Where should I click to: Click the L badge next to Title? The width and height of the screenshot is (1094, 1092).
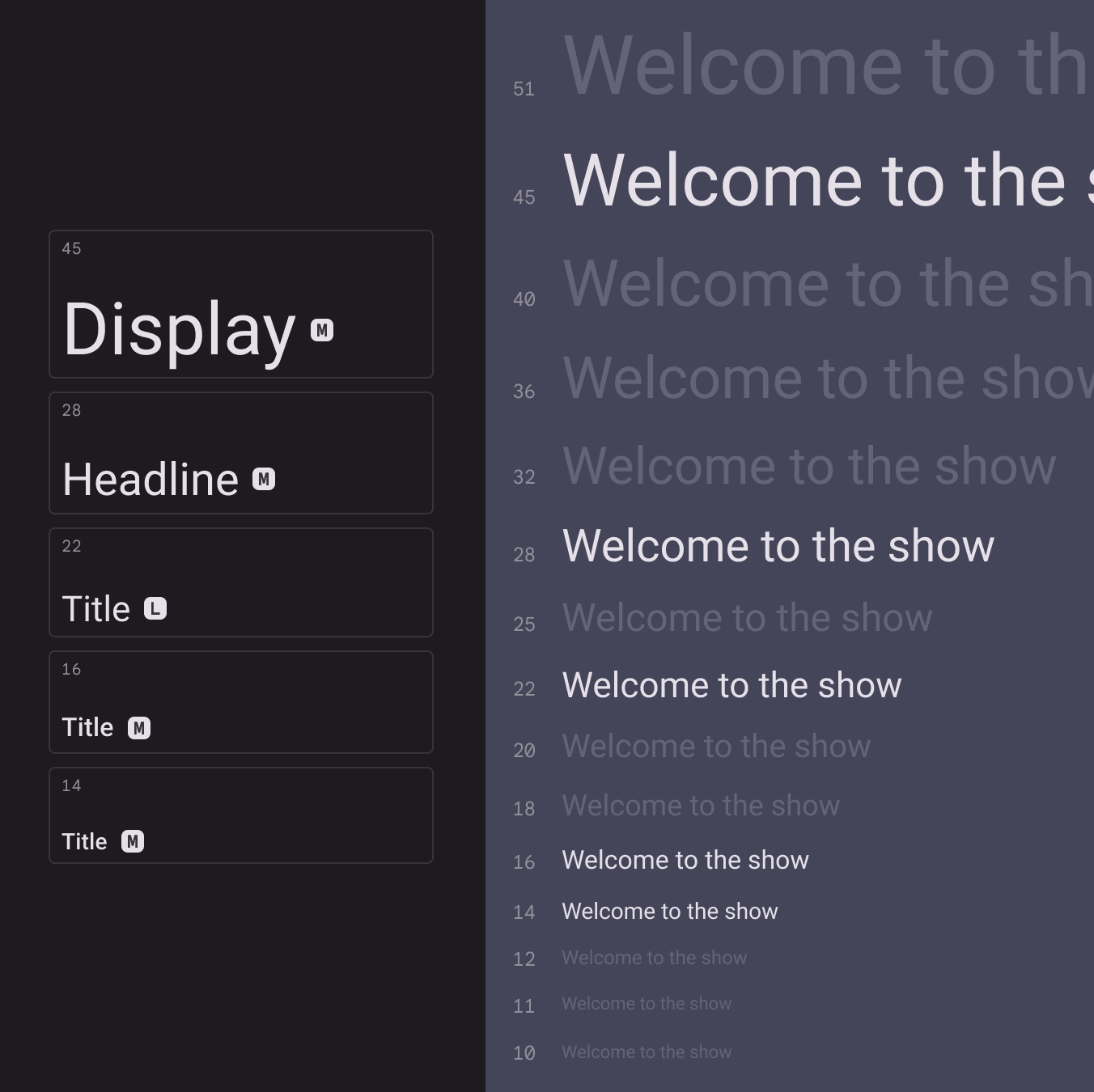(155, 608)
